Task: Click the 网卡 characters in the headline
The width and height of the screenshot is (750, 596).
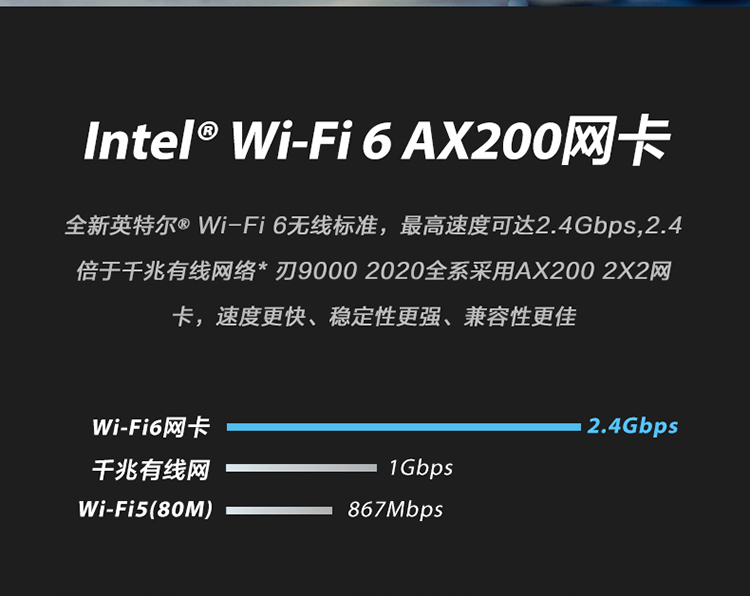Action: tap(616, 140)
